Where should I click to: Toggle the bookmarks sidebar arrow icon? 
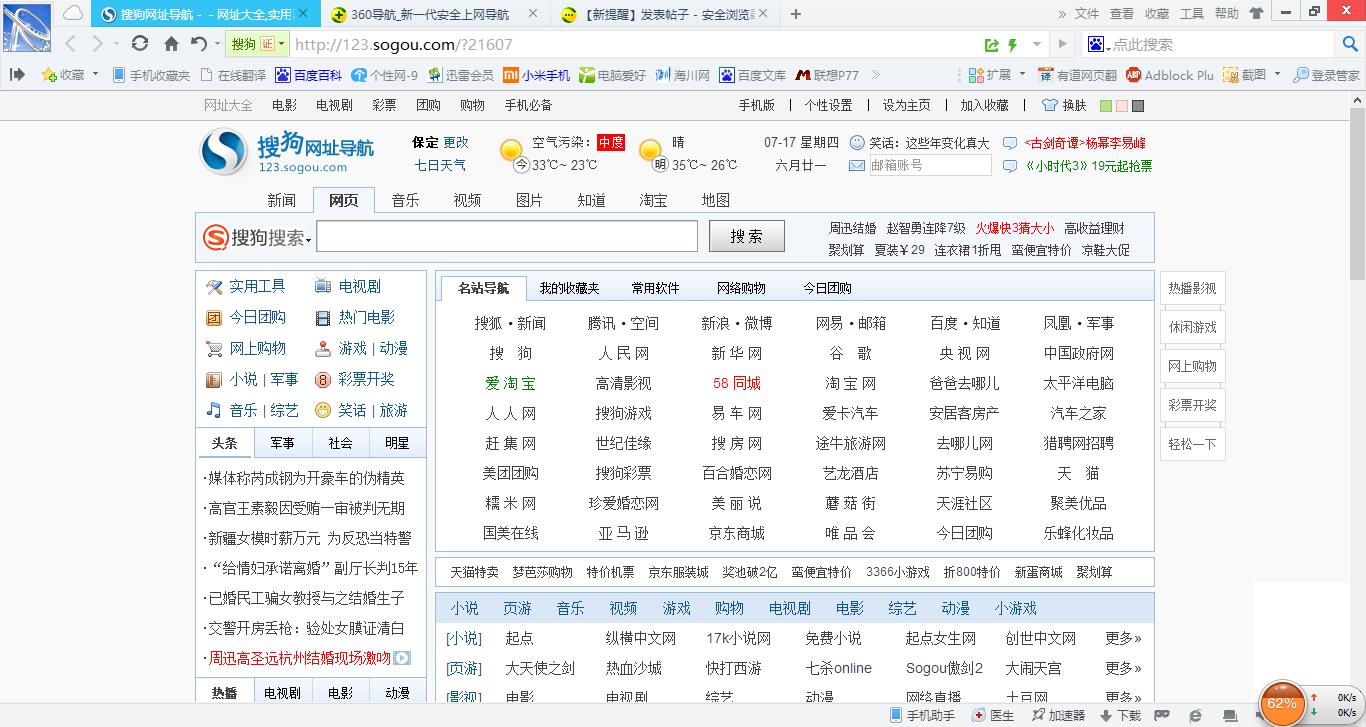[x=17, y=75]
